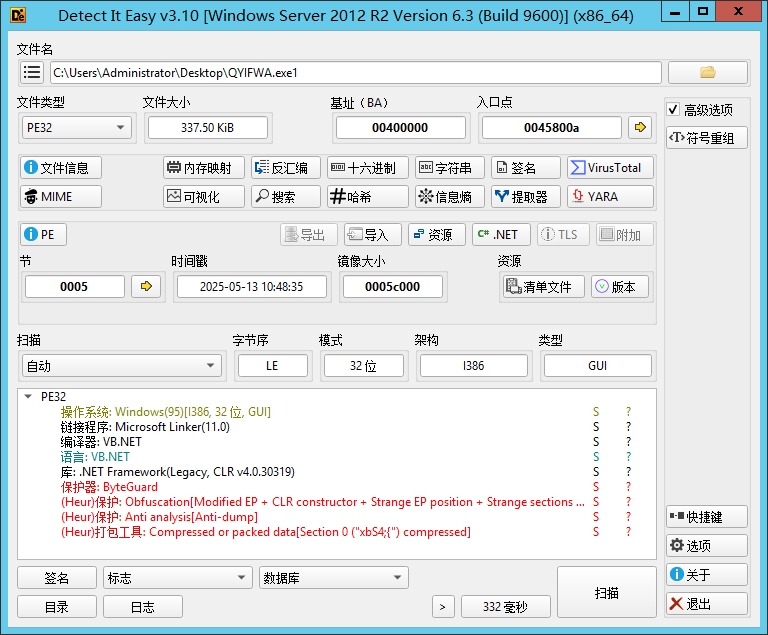Open the 信息熵 entropy view

click(x=450, y=197)
